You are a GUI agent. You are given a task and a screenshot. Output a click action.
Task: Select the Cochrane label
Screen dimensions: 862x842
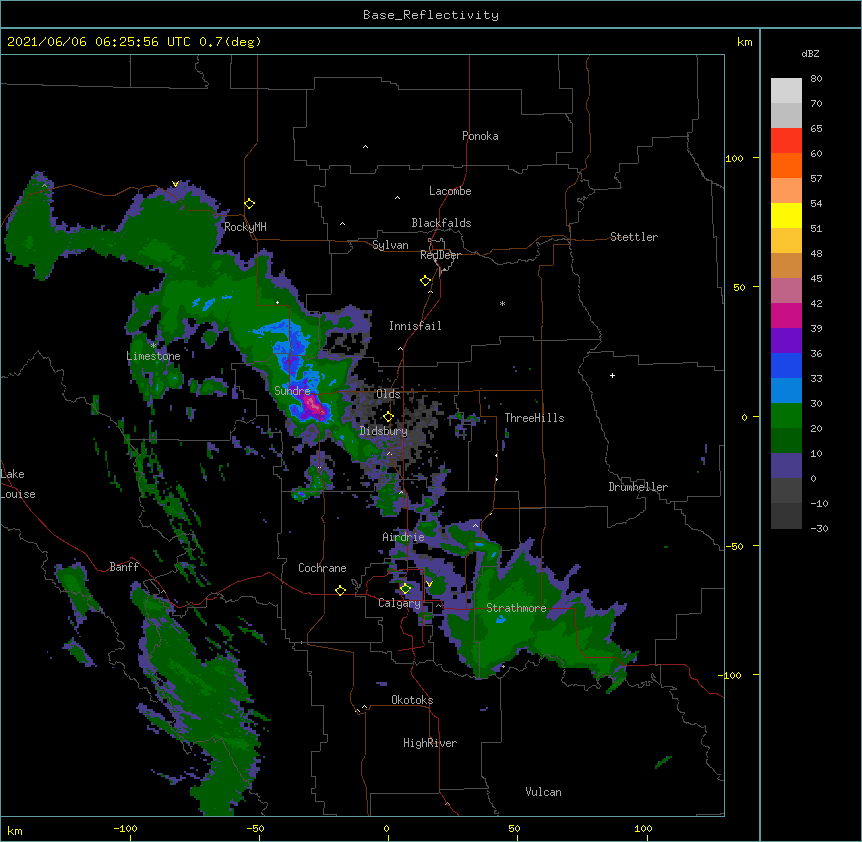tap(322, 568)
